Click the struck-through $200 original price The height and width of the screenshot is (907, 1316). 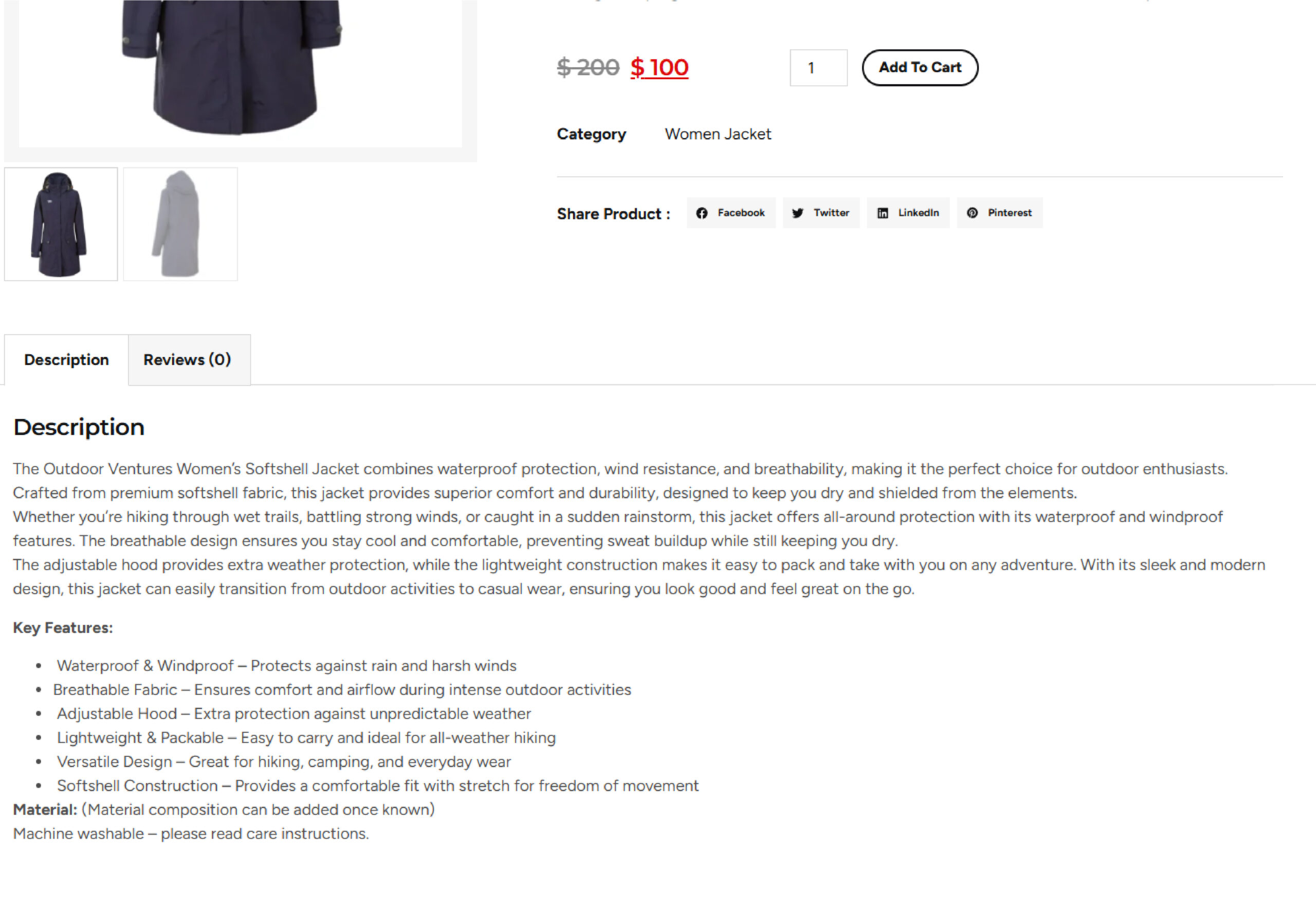tap(588, 68)
